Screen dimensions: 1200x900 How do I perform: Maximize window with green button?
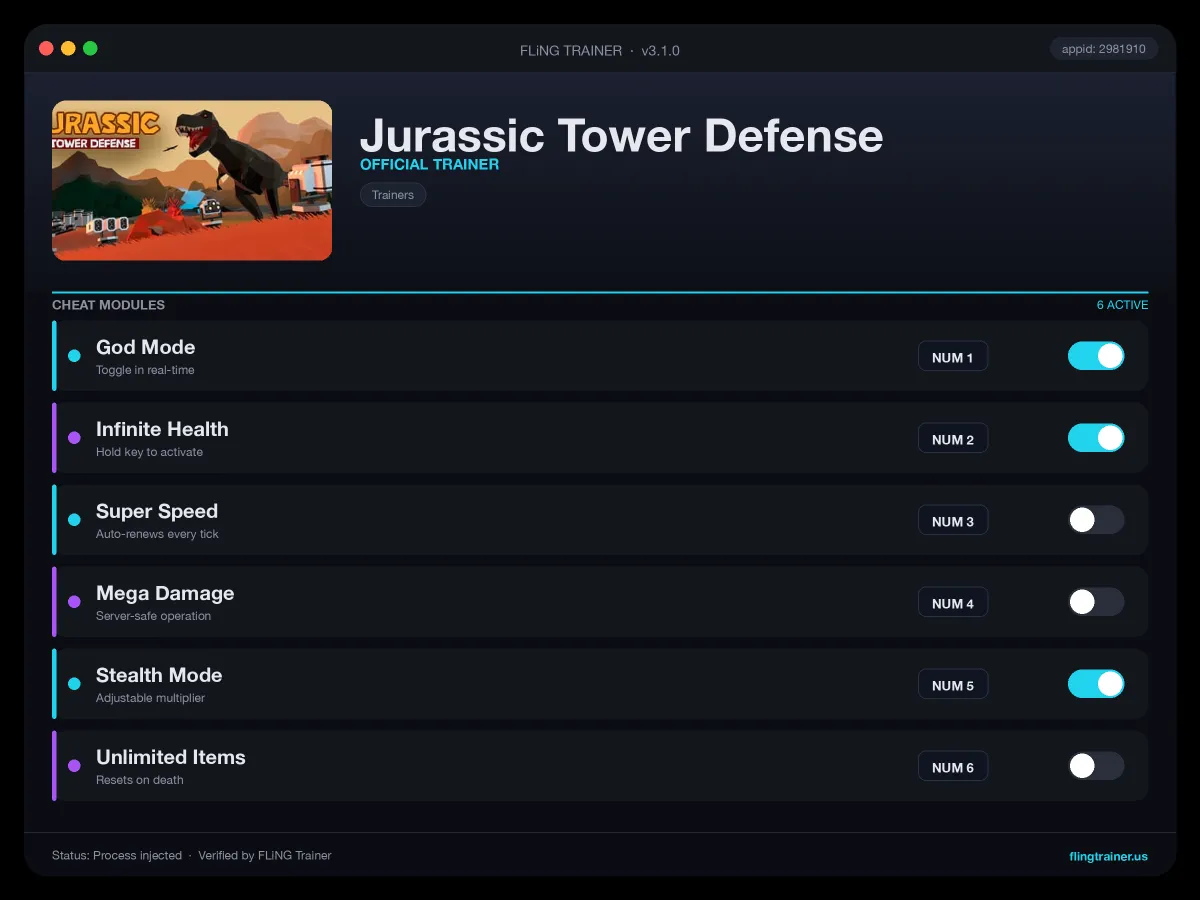90,48
